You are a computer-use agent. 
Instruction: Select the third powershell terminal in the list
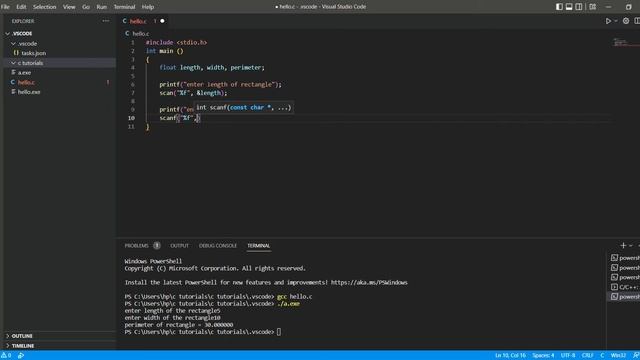point(624,277)
